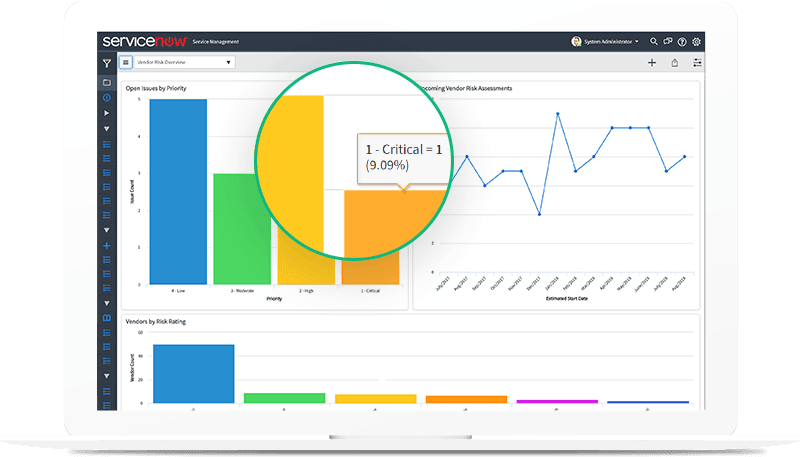Click the Priority axis title

coord(274,299)
